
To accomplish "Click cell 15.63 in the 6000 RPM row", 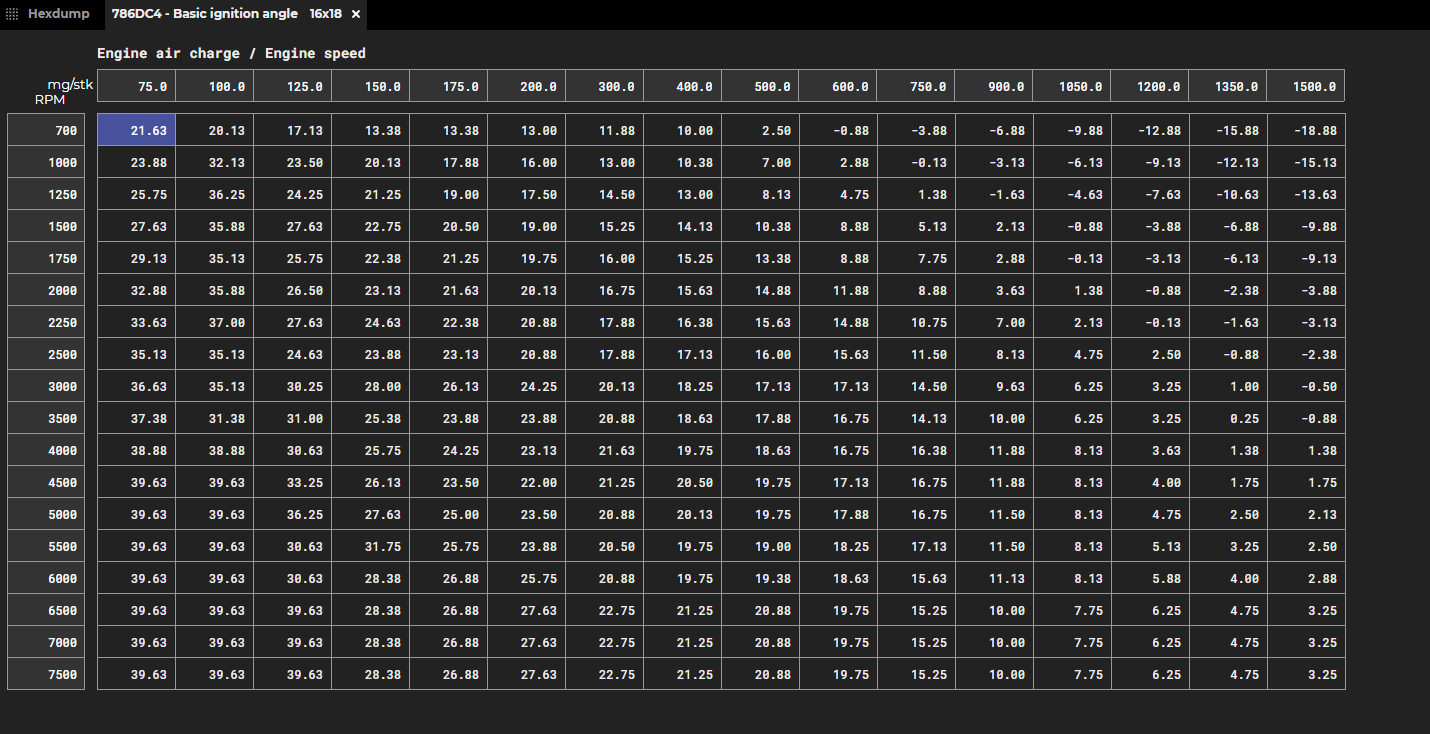I will [x=916, y=578].
